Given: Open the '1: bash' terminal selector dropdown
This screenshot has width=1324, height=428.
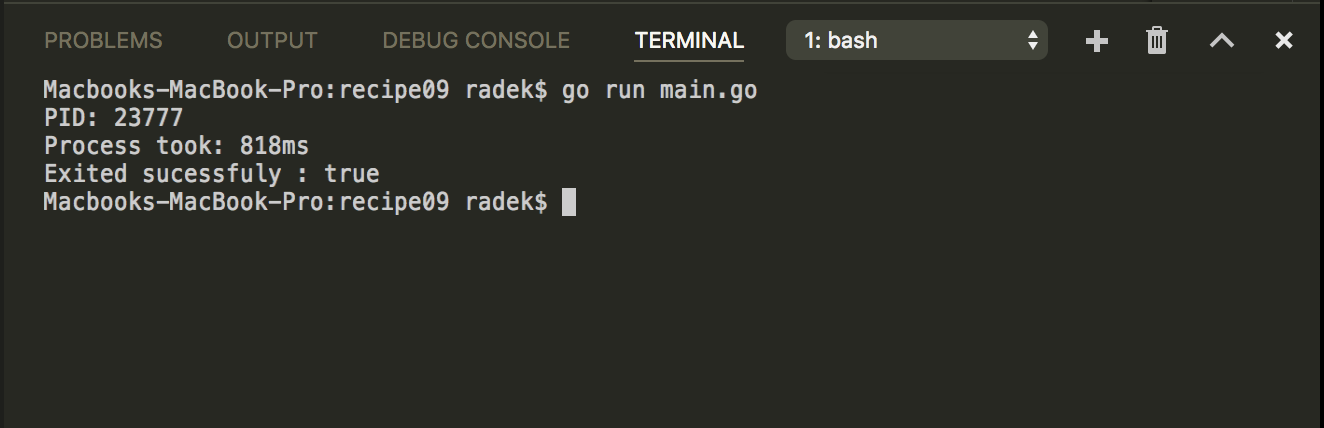Looking at the screenshot, I should click(x=917, y=41).
